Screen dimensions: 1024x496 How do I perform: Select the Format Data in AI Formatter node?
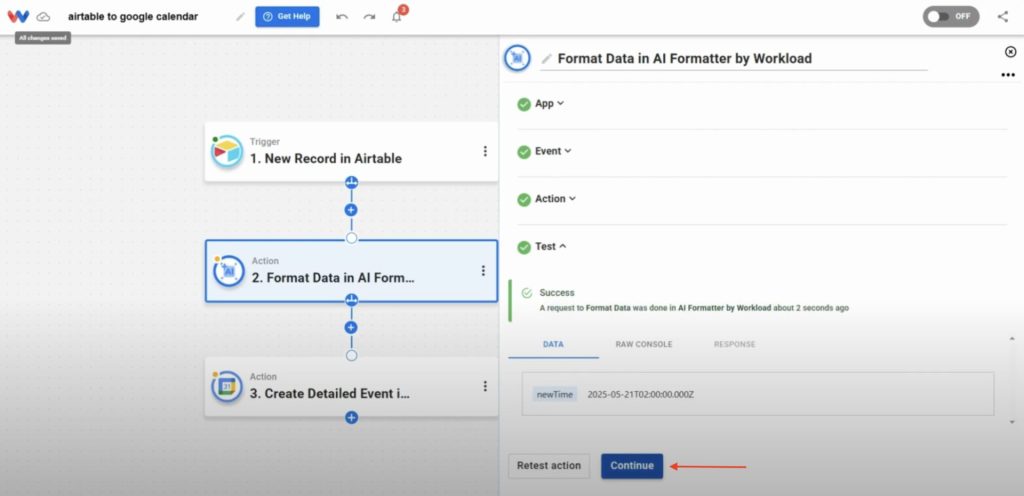(x=351, y=271)
